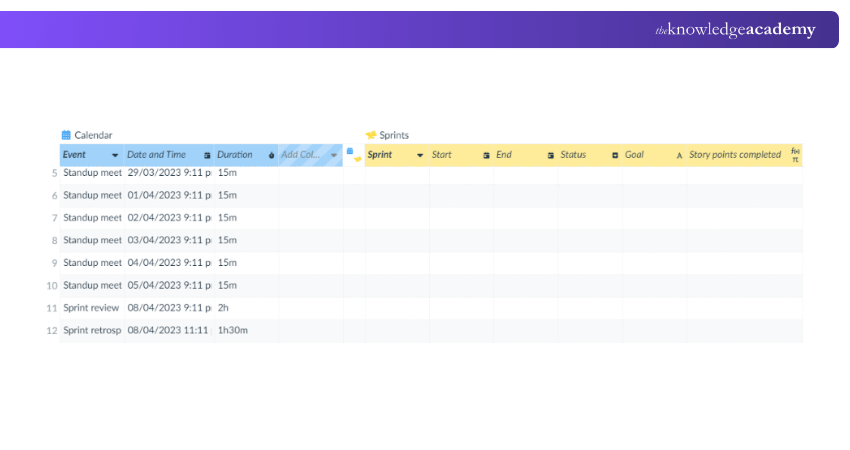This screenshot has width=850, height=450.
Task: Click the Sprint review event cell
Action: click(92, 308)
